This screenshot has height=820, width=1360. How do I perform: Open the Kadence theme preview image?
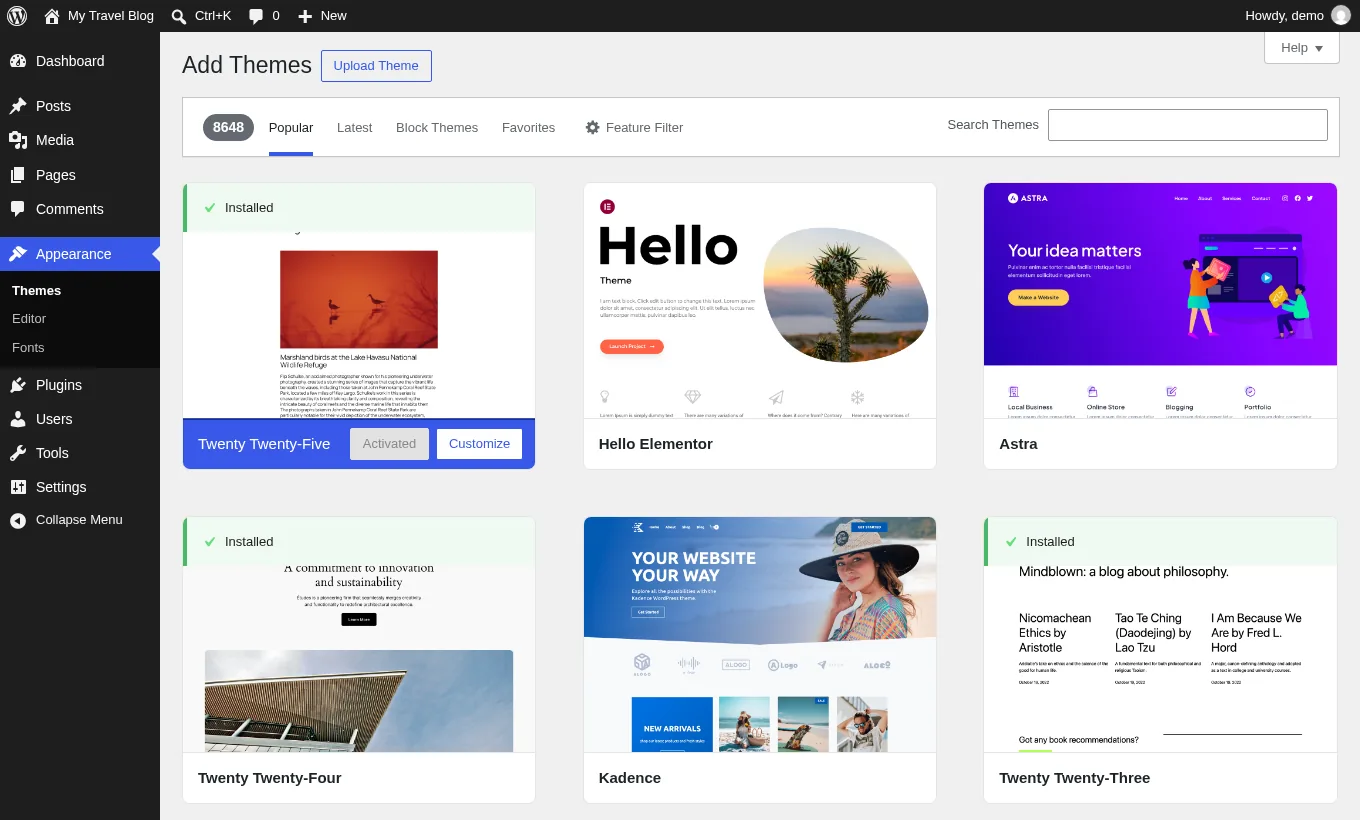[760, 635]
